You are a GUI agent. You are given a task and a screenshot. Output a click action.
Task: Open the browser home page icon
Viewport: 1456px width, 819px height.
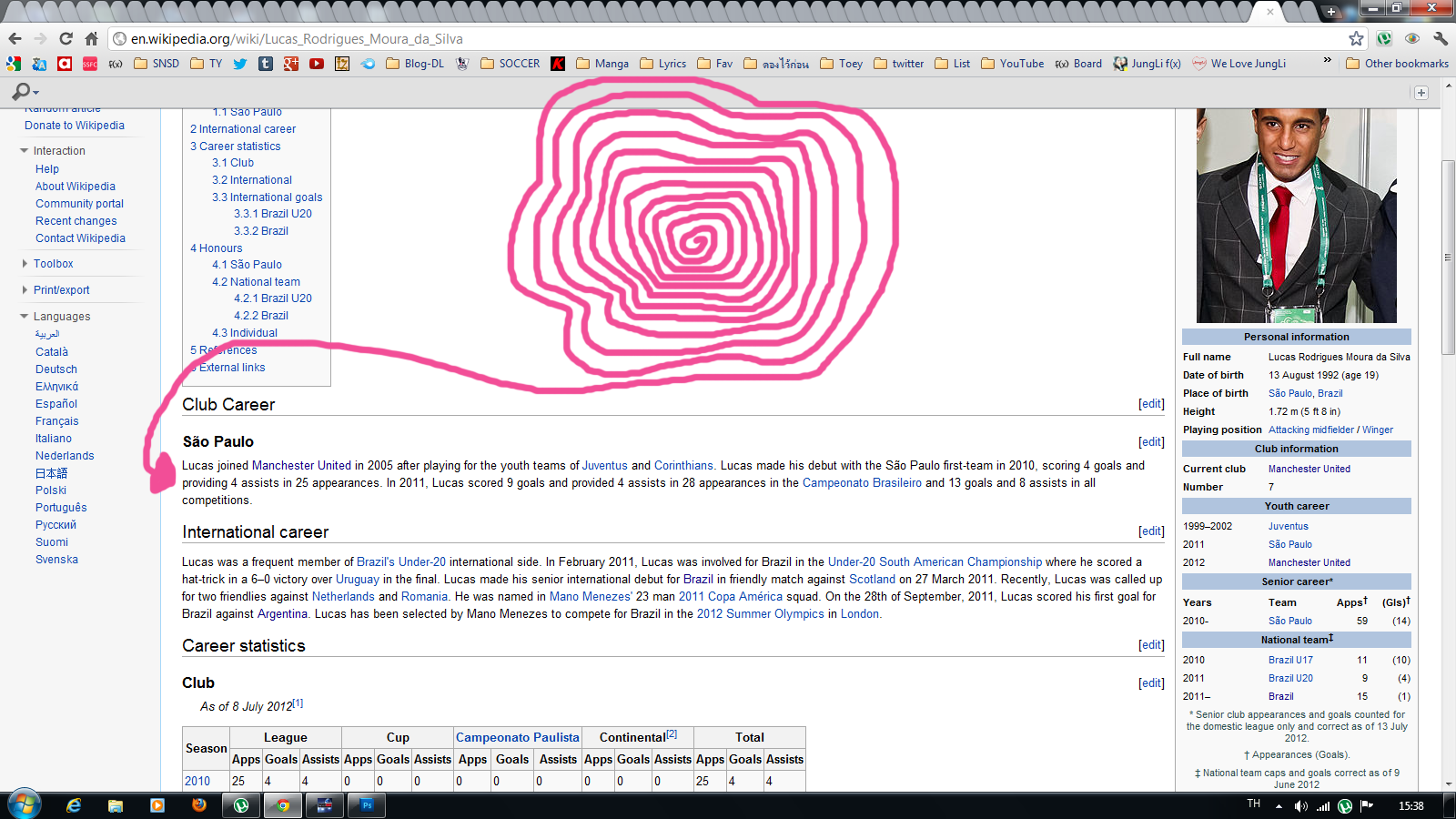(x=91, y=39)
